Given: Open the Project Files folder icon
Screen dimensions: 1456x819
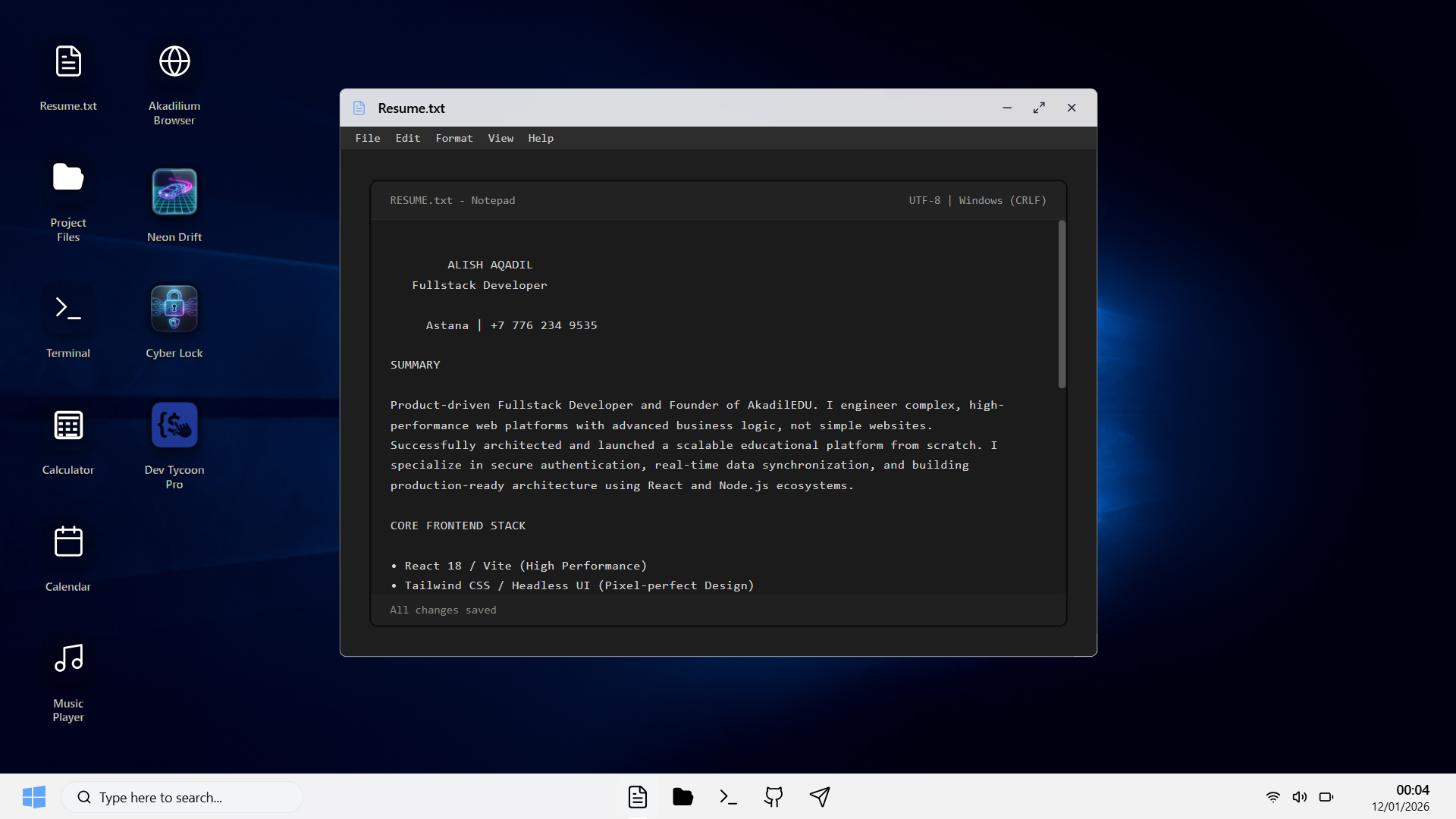Looking at the screenshot, I should pos(68,199).
